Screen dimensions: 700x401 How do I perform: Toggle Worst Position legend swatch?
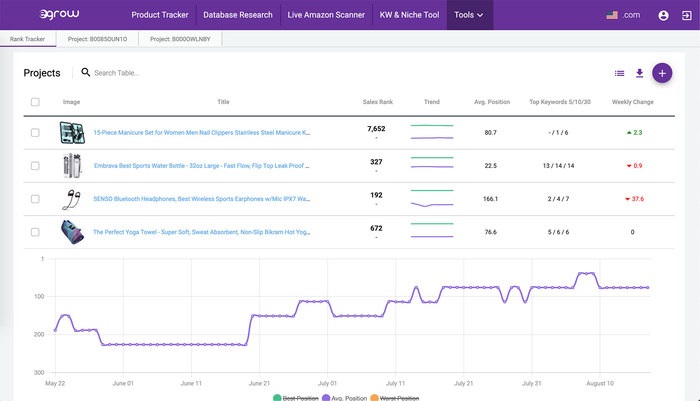click(375, 398)
